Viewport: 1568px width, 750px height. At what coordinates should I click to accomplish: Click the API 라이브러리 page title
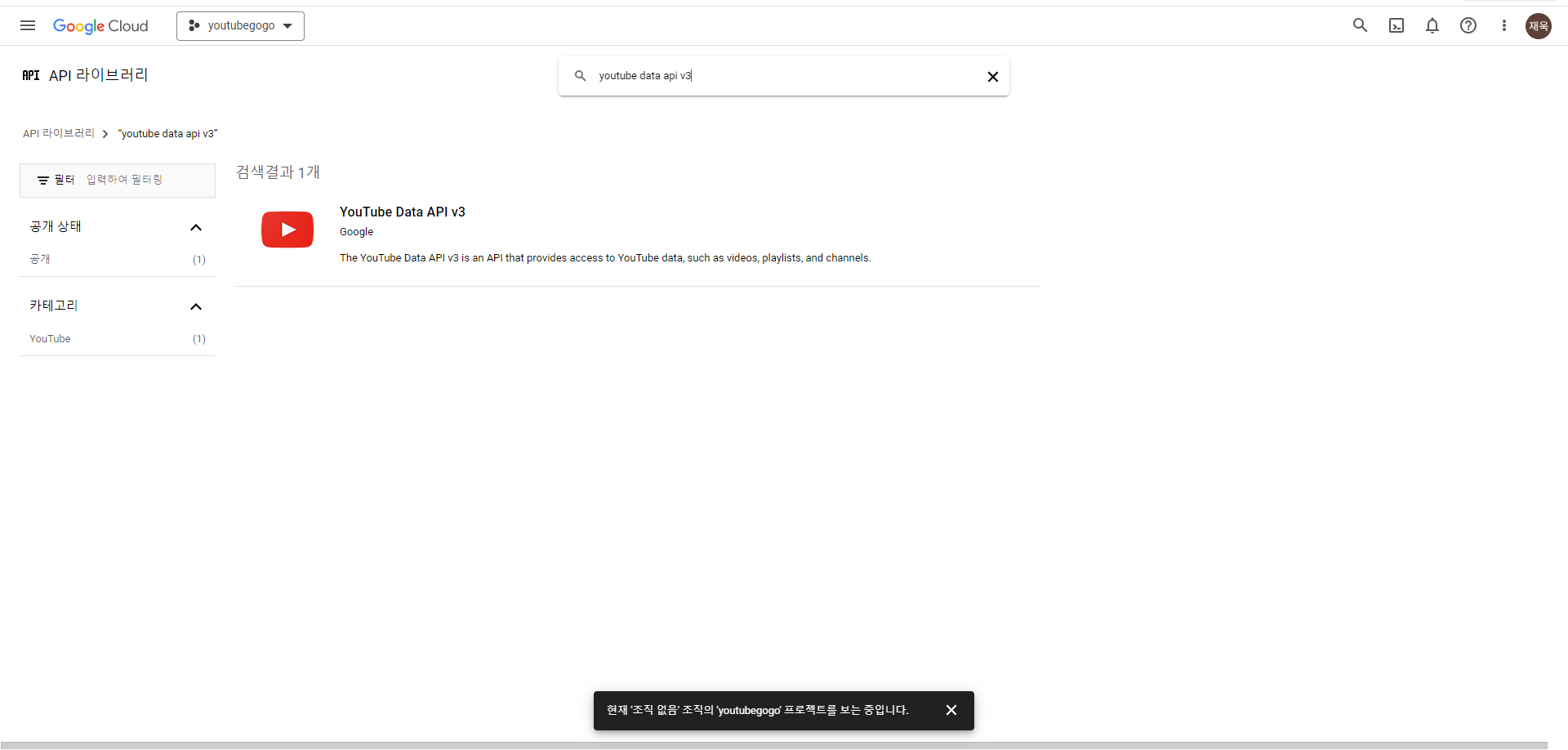[x=99, y=75]
